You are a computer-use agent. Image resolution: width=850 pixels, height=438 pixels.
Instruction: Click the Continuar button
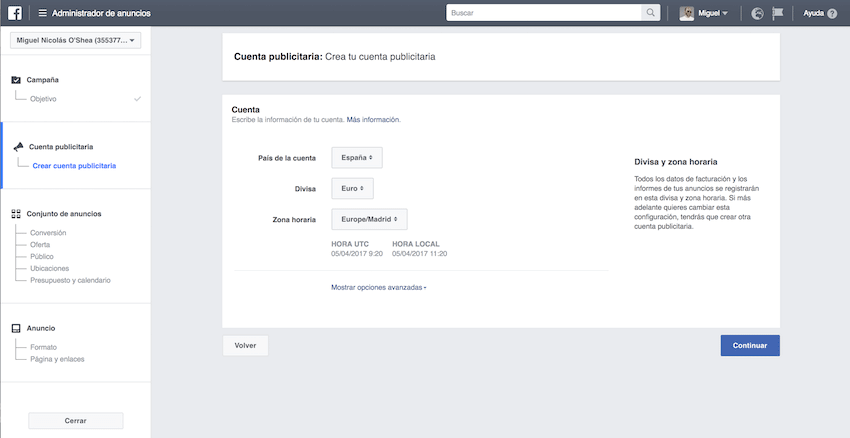point(750,345)
